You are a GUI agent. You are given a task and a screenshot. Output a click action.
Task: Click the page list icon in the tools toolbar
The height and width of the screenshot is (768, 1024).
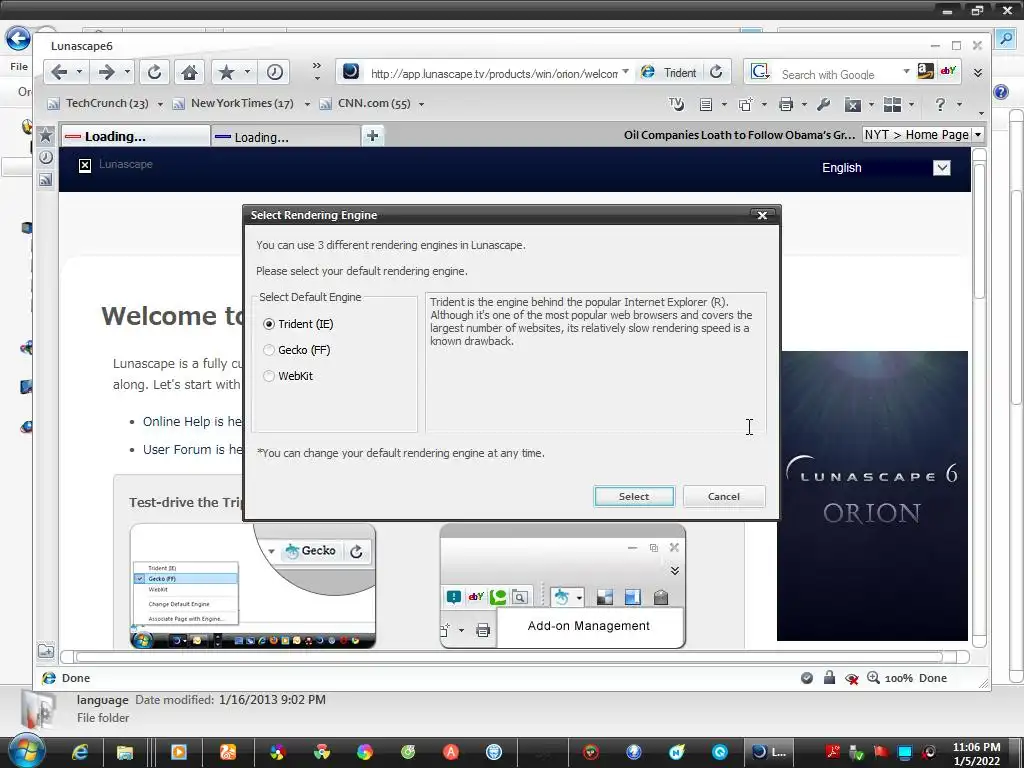click(705, 104)
